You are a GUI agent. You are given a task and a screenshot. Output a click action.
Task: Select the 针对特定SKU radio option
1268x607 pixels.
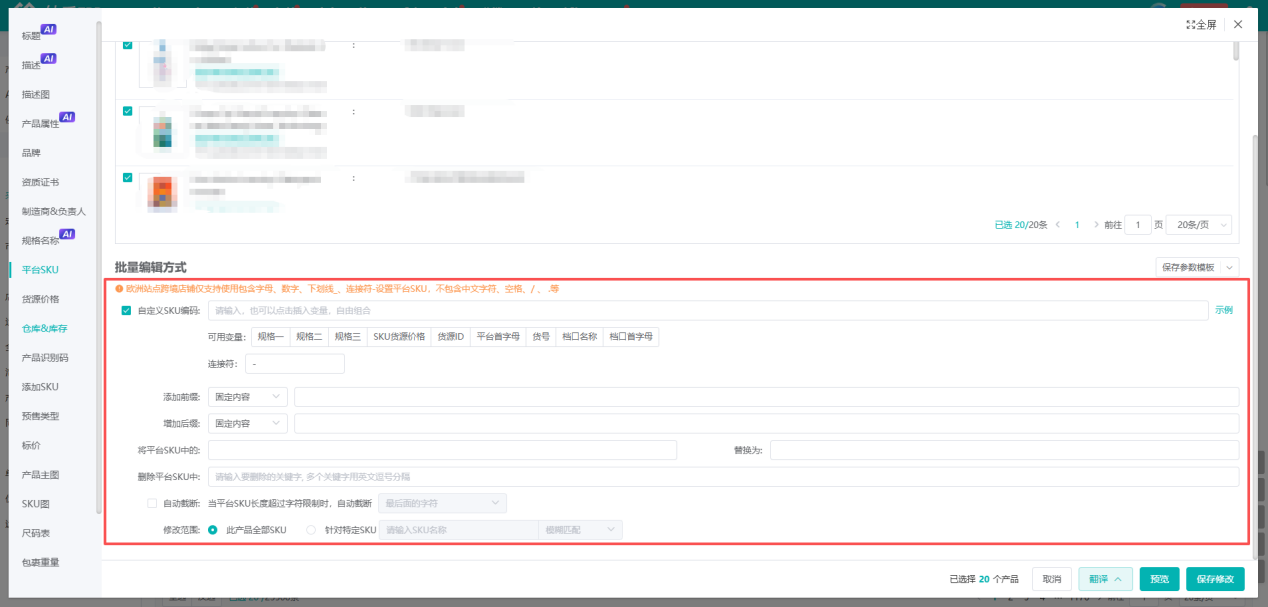pos(311,530)
